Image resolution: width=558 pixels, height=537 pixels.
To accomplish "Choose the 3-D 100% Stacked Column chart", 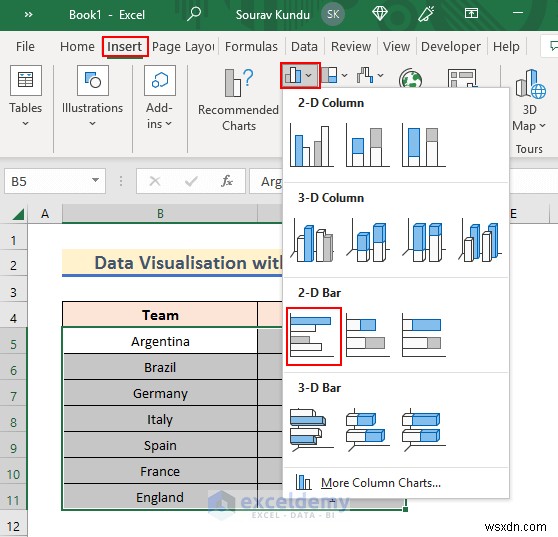I will (423, 241).
